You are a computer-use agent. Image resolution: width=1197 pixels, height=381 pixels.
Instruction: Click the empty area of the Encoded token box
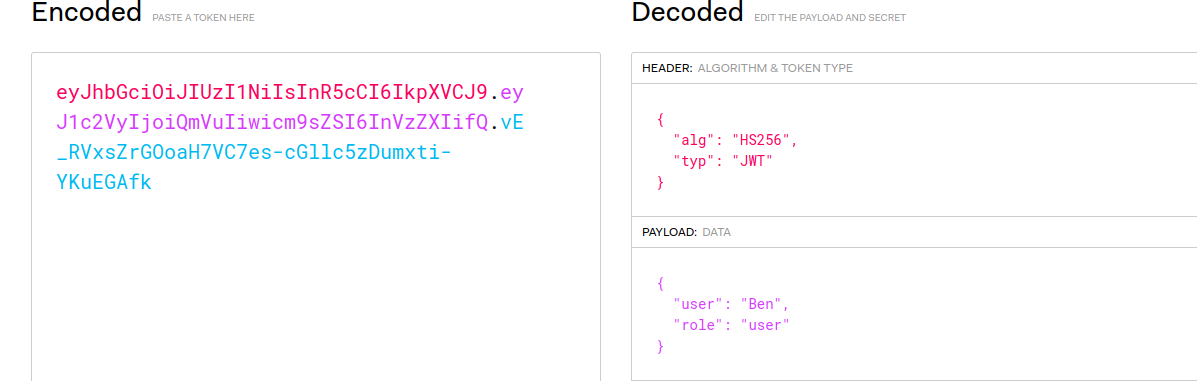(x=315, y=290)
